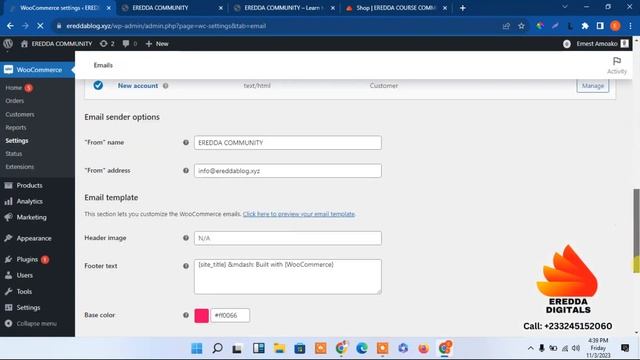Open the Activity flag panel
This screenshot has height=360, width=640.
tap(617, 65)
